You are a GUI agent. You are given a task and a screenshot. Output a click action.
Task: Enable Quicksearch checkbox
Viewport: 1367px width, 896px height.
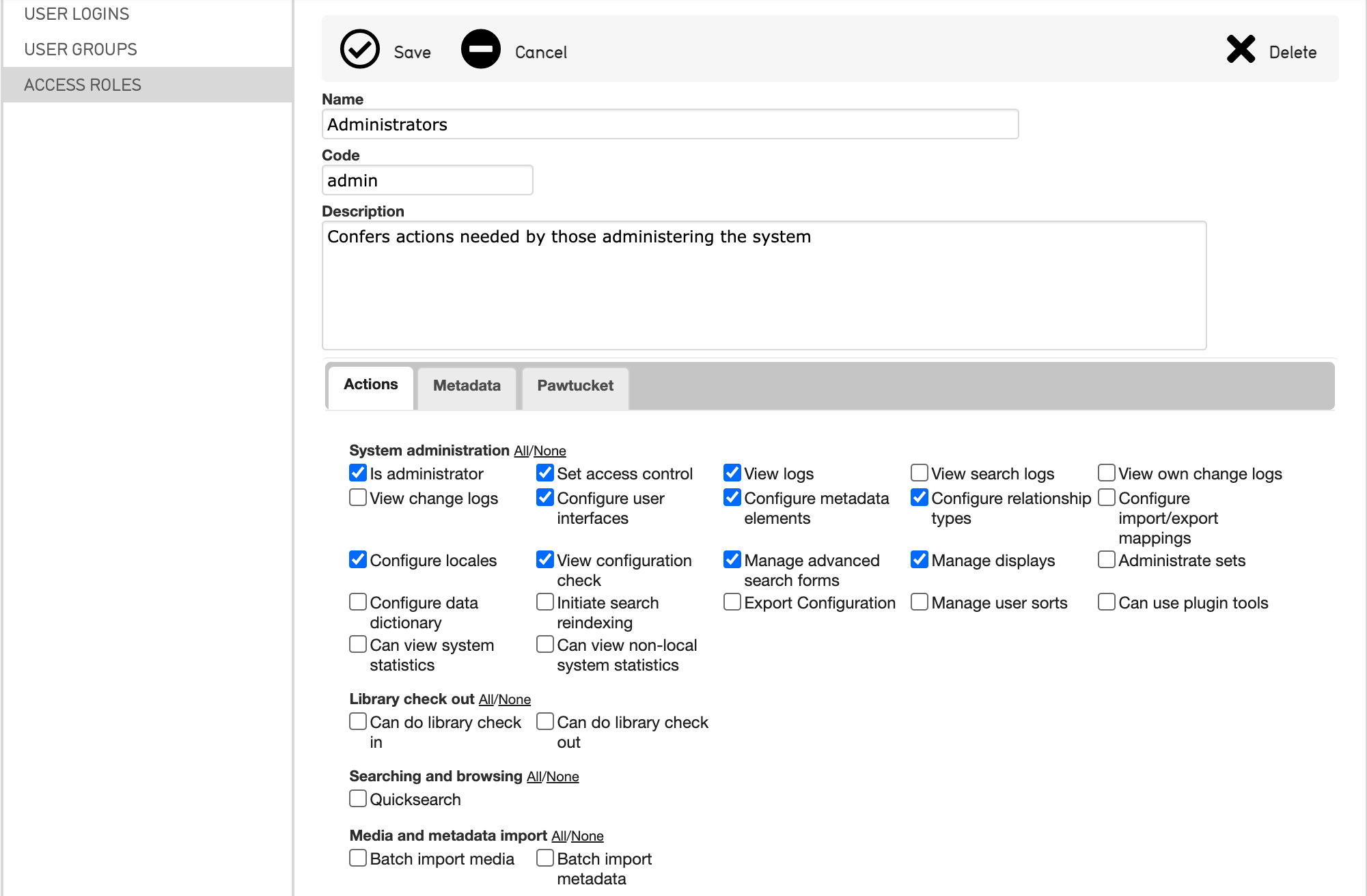pyautogui.click(x=358, y=798)
